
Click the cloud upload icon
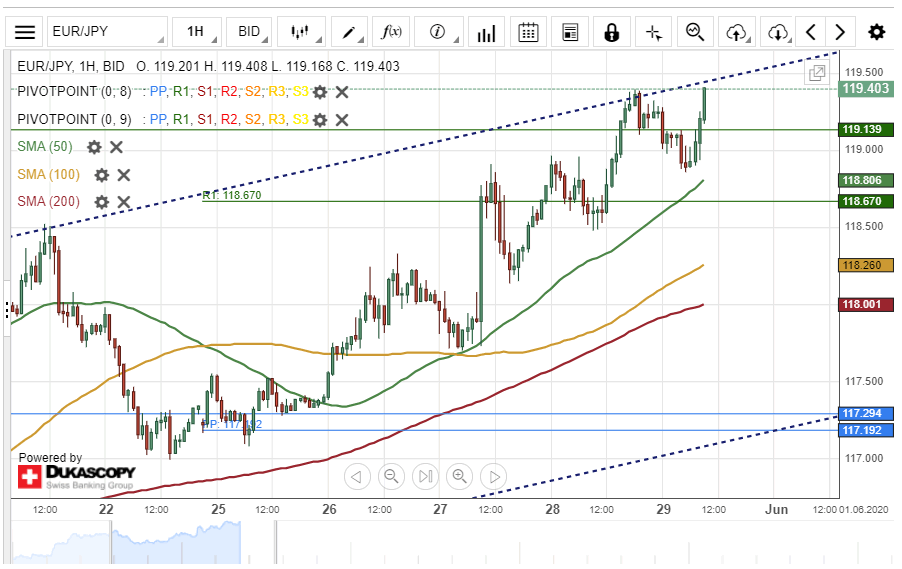pyautogui.click(x=736, y=32)
